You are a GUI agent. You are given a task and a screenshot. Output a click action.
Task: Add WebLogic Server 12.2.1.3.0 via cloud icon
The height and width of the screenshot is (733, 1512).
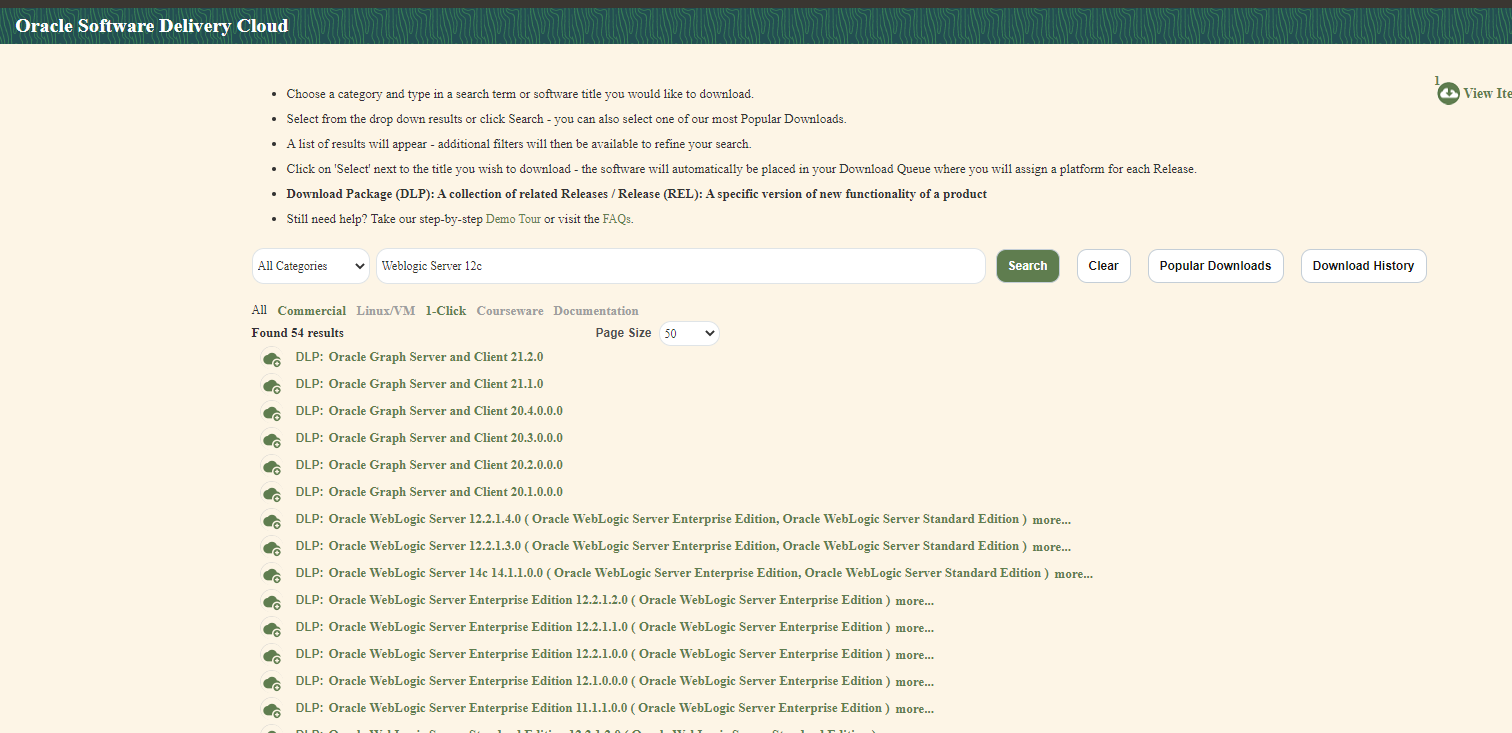(271, 548)
